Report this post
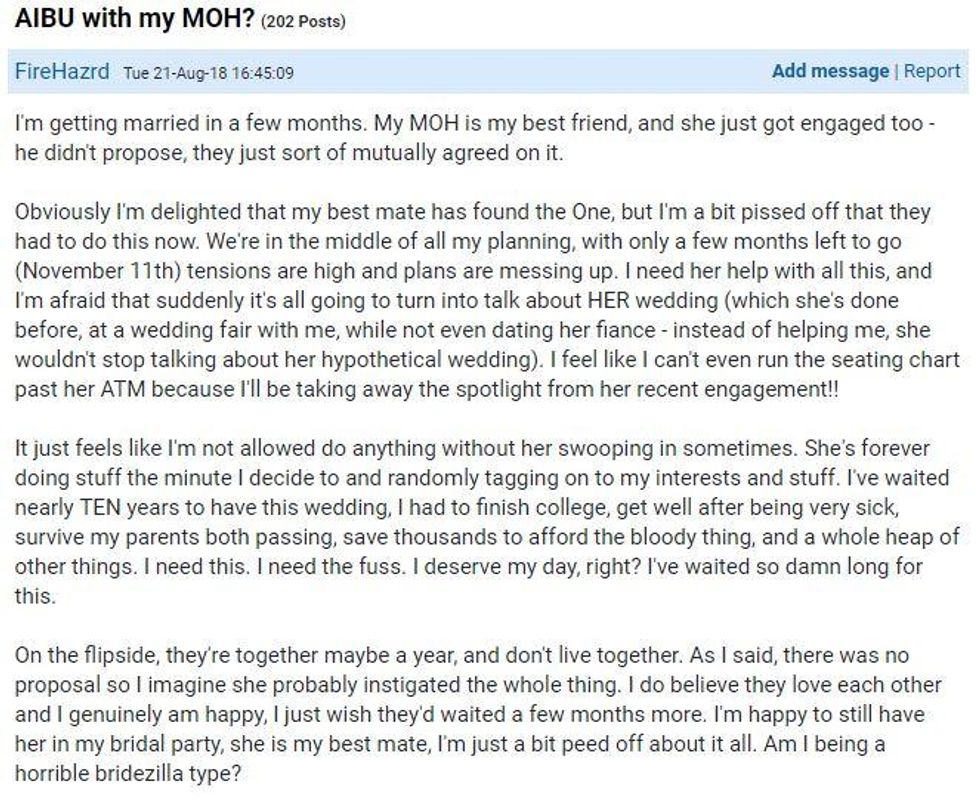Image resolution: width=980 pixels, height=810 pixels. point(932,71)
